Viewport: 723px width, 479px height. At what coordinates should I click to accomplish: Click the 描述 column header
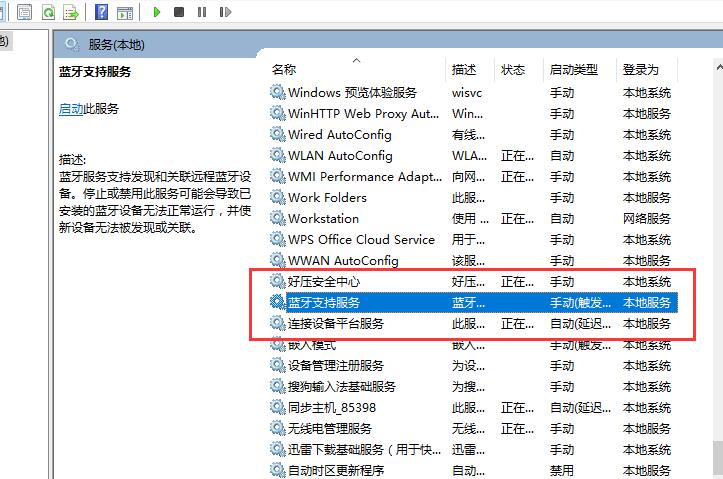click(x=463, y=70)
